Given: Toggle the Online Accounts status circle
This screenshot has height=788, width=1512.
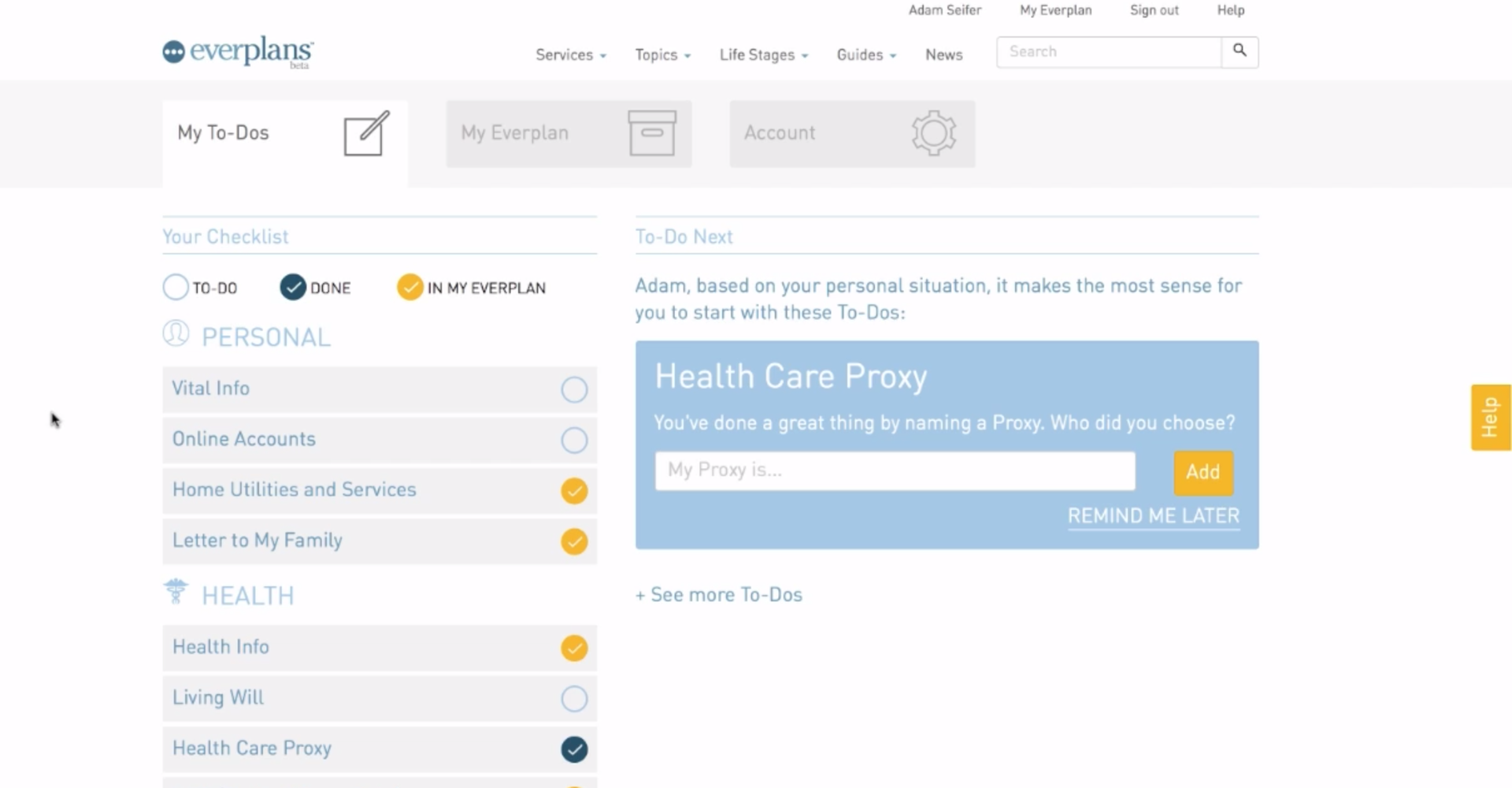Looking at the screenshot, I should [574, 440].
